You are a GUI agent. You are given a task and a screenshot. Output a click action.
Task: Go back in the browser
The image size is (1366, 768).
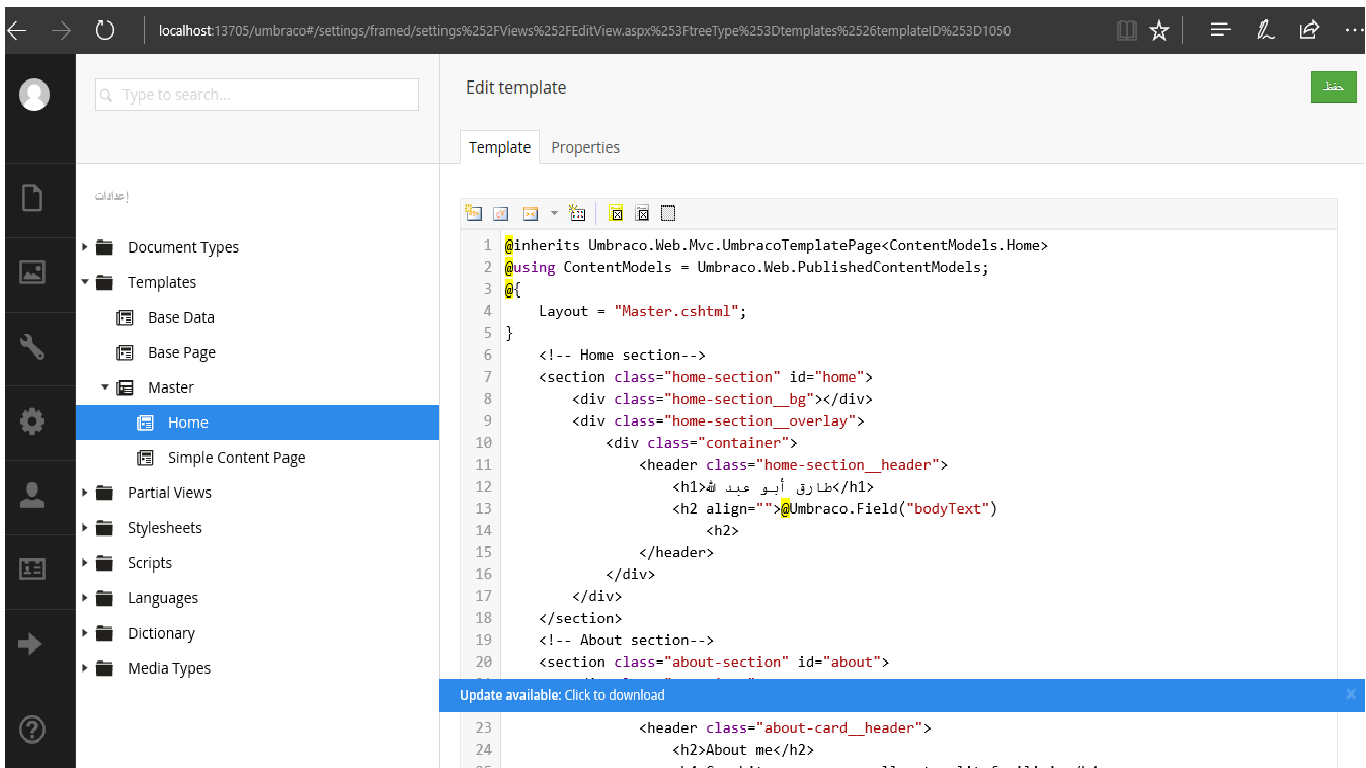(x=16, y=31)
